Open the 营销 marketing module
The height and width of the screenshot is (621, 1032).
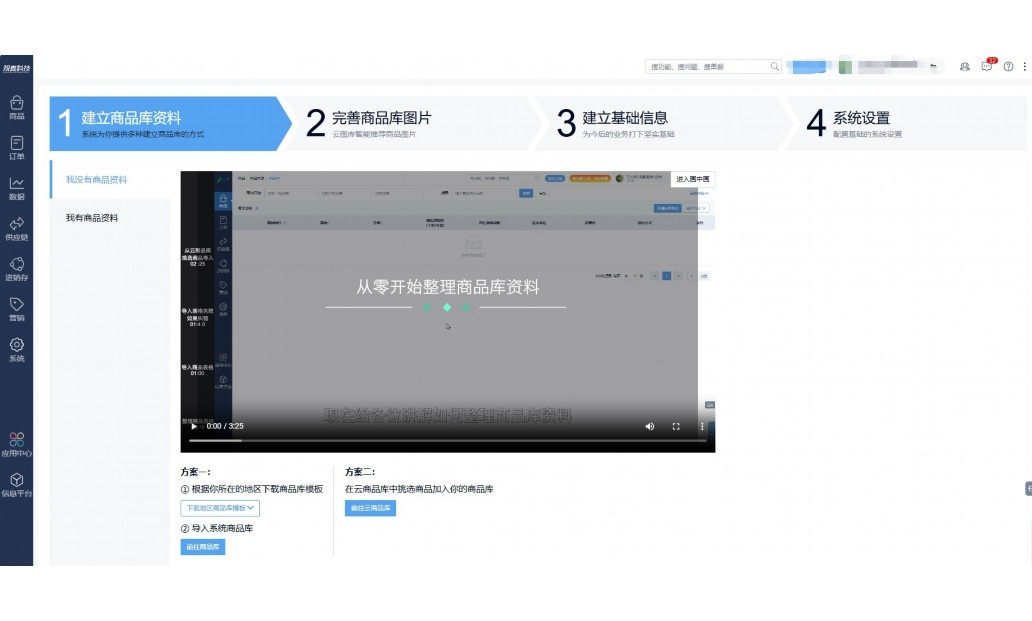point(16,308)
